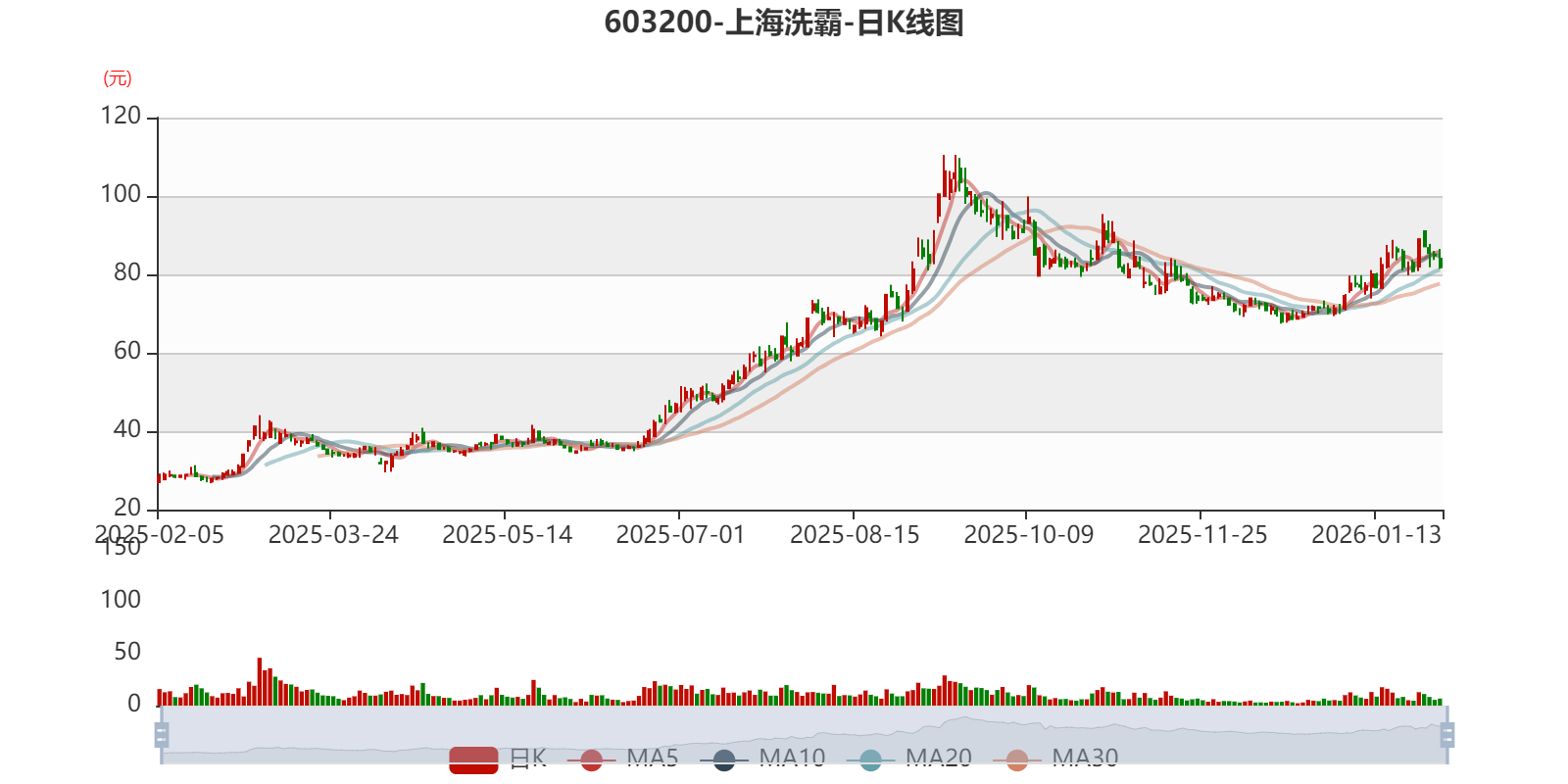Click the 60 price axis label
Viewport: 1568px width, 784px height.
pos(127,351)
